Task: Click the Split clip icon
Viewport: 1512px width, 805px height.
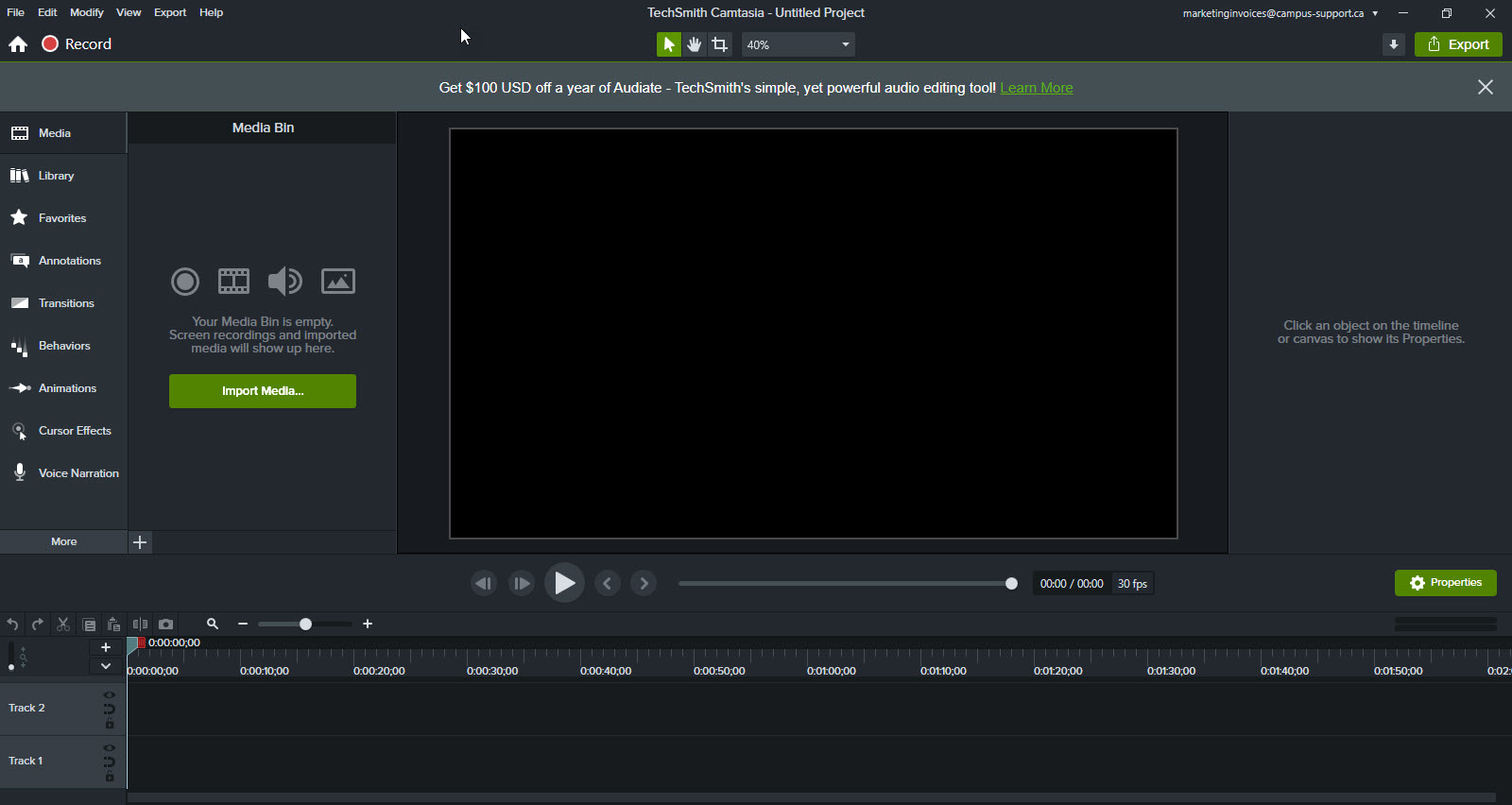Action: click(140, 625)
